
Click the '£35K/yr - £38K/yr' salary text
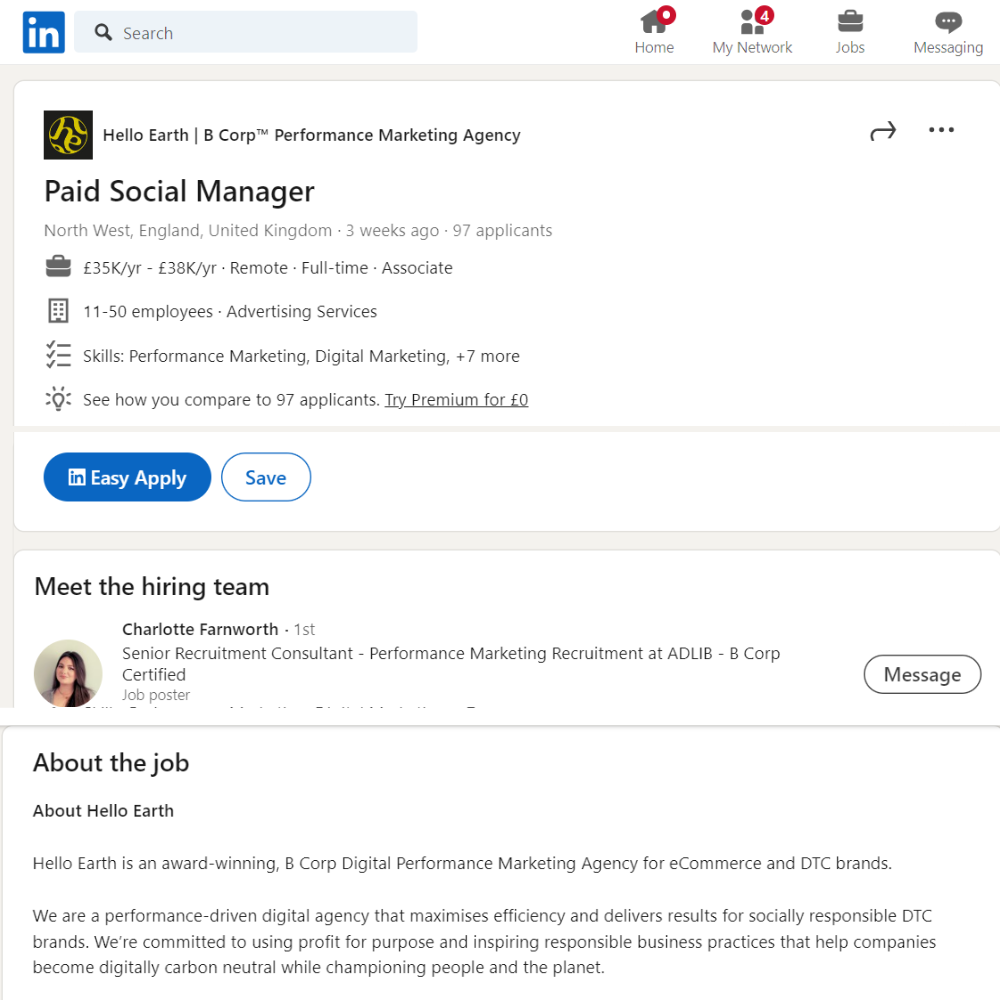(x=150, y=268)
